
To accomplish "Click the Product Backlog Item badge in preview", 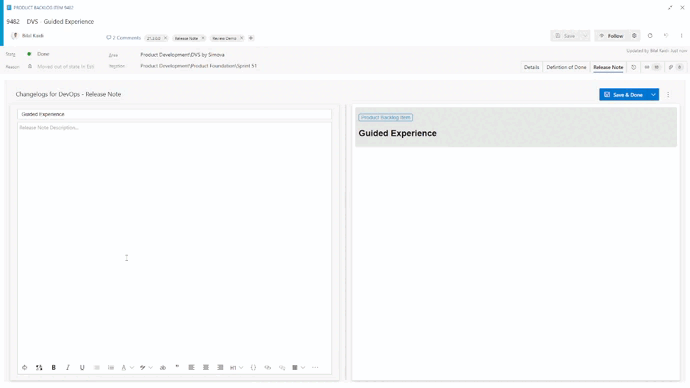I will point(385,117).
